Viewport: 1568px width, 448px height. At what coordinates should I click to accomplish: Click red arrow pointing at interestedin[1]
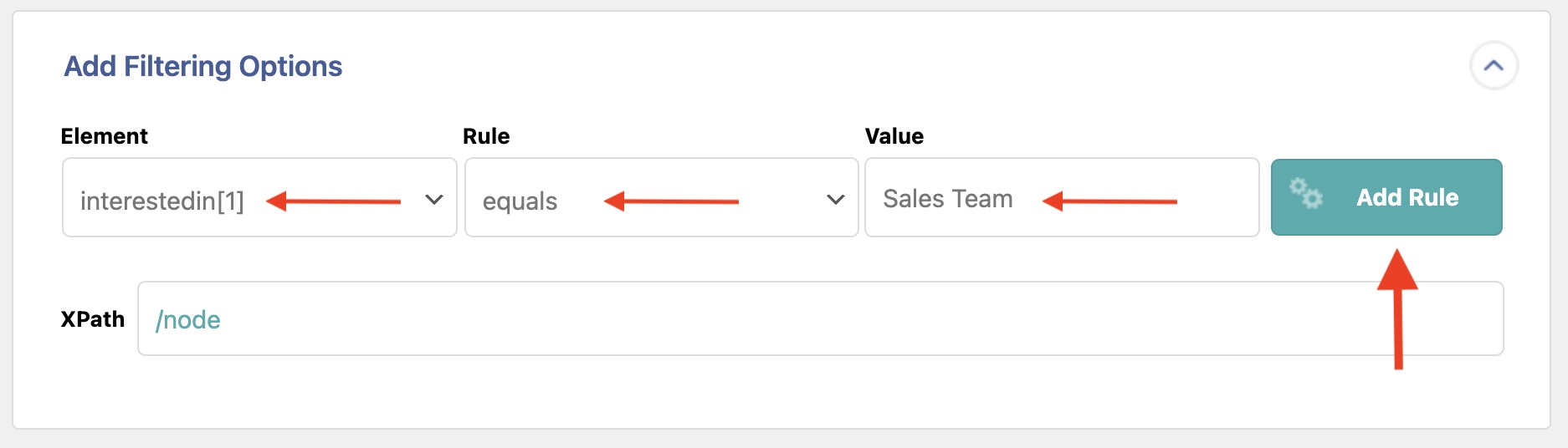pyautogui.click(x=333, y=201)
